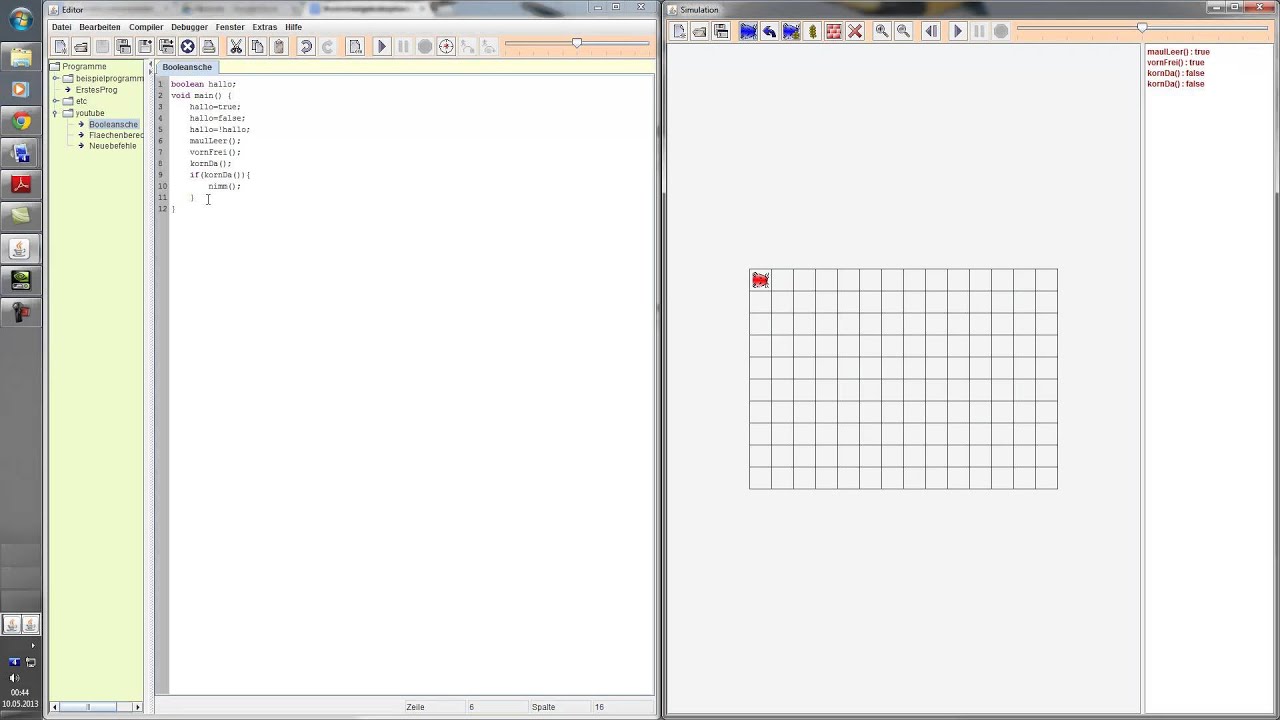The width and height of the screenshot is (1280, 720).
Task: Expand the etc folder node
Action: click(x=57, y=101)
